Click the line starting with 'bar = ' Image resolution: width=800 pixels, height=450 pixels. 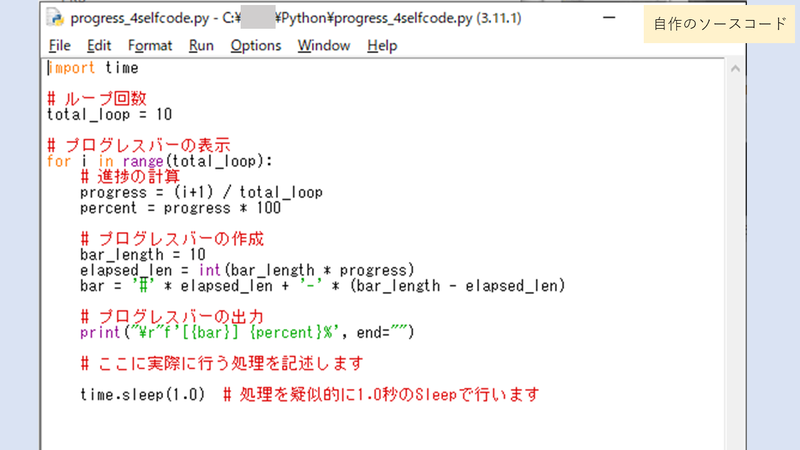coord(323,286)
